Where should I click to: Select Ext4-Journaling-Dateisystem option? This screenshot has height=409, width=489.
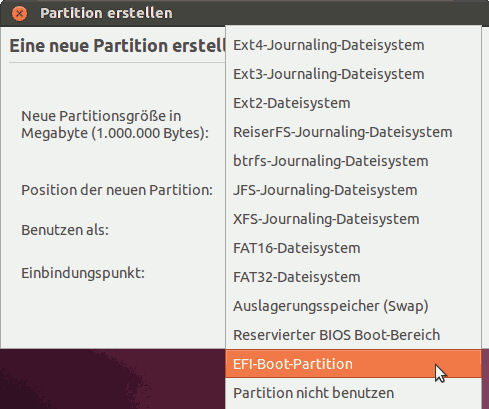pyautogui.click(x=353, y=45)
